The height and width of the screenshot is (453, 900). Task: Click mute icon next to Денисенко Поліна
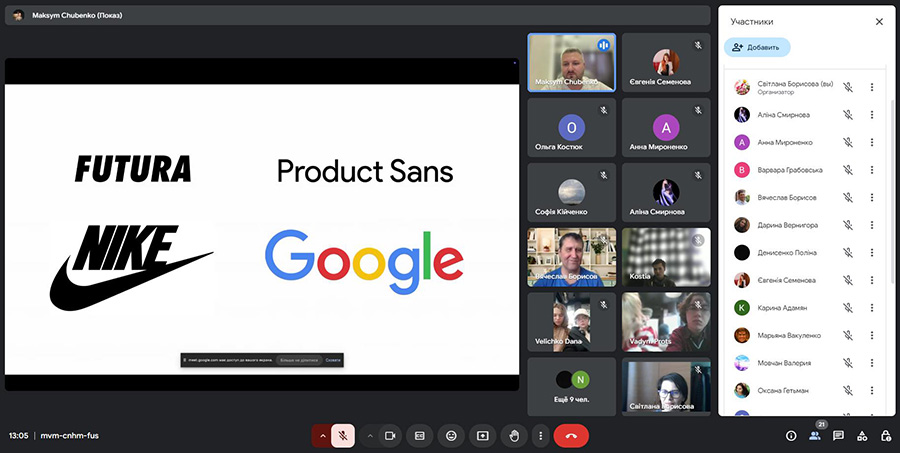[x=847, y=253]
